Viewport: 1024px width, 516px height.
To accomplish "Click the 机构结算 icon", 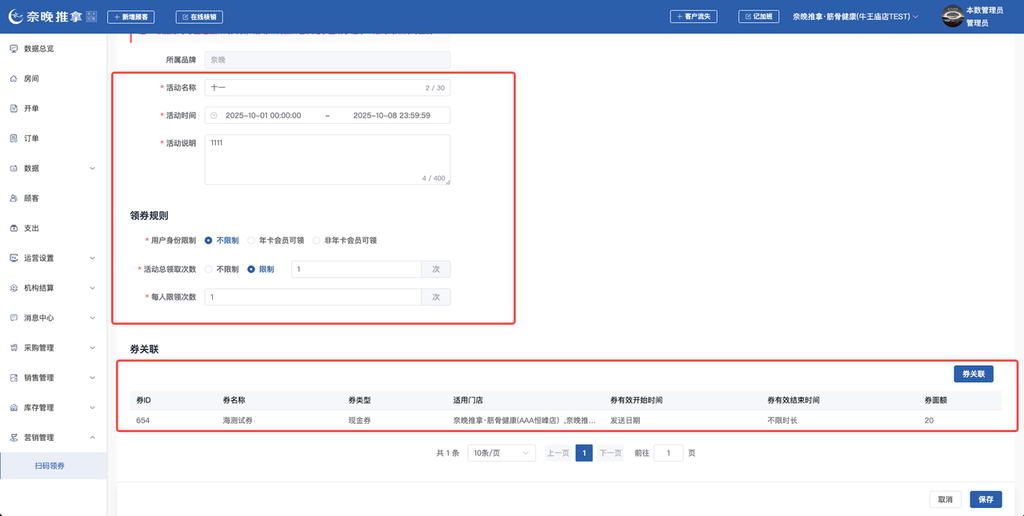I will [x=14, y=288].
